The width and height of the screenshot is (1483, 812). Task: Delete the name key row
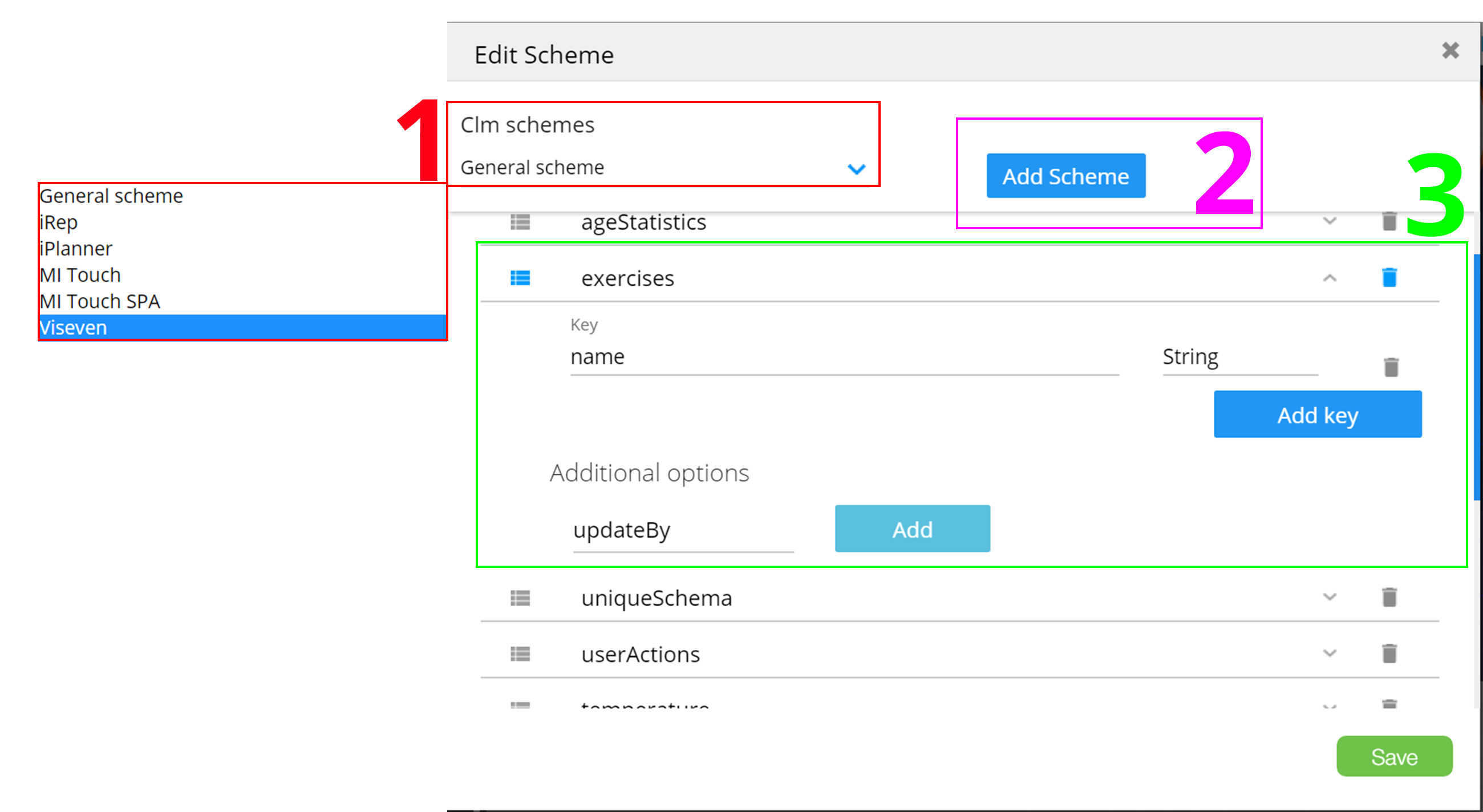[1391, 367]
